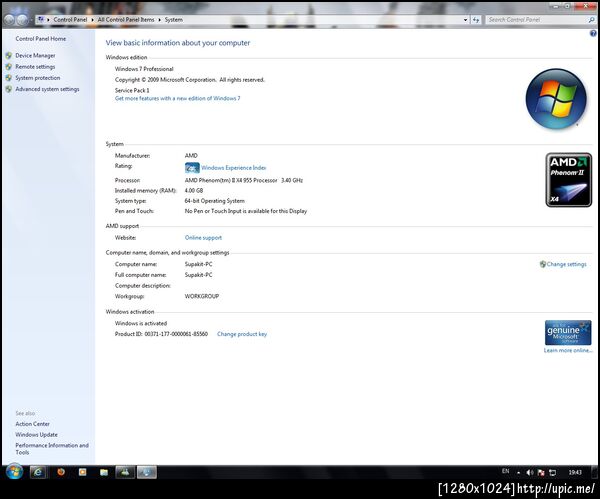The height and width of the screenshot is (499, 600).
Task: Launch Firefox from the taskbar
Action: click(61, 472)
